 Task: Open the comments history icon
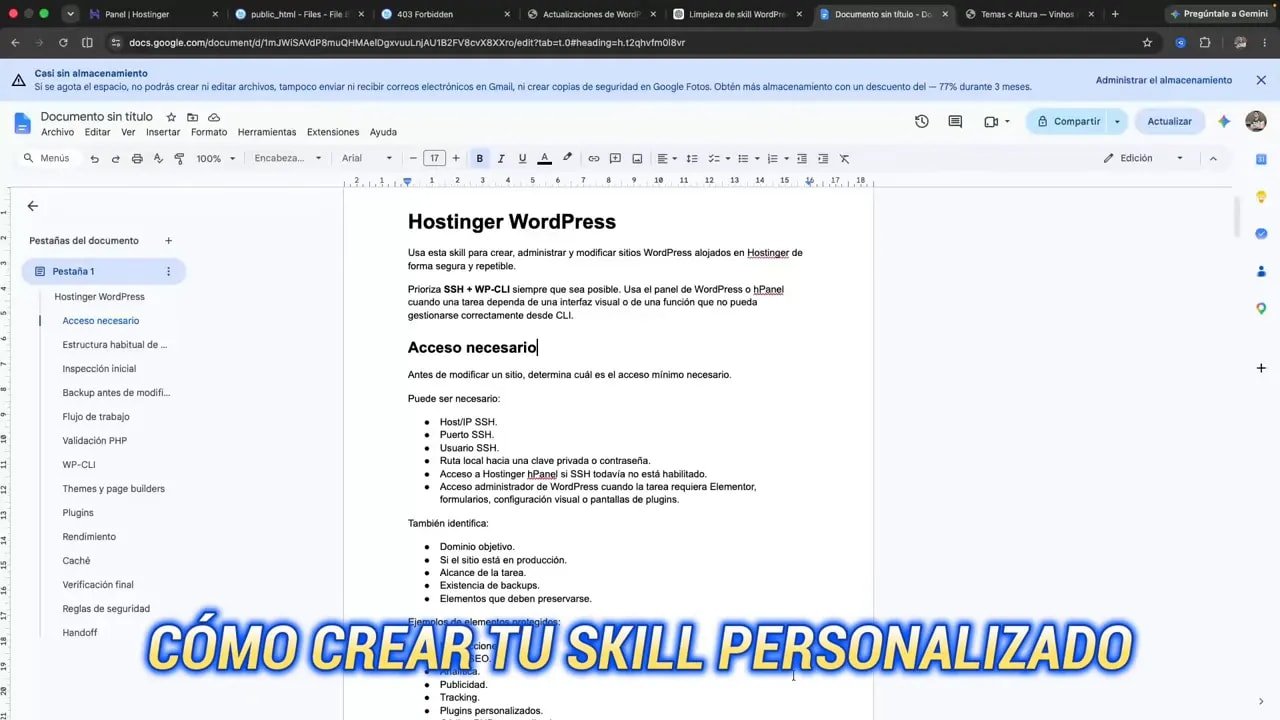point(955,121)
